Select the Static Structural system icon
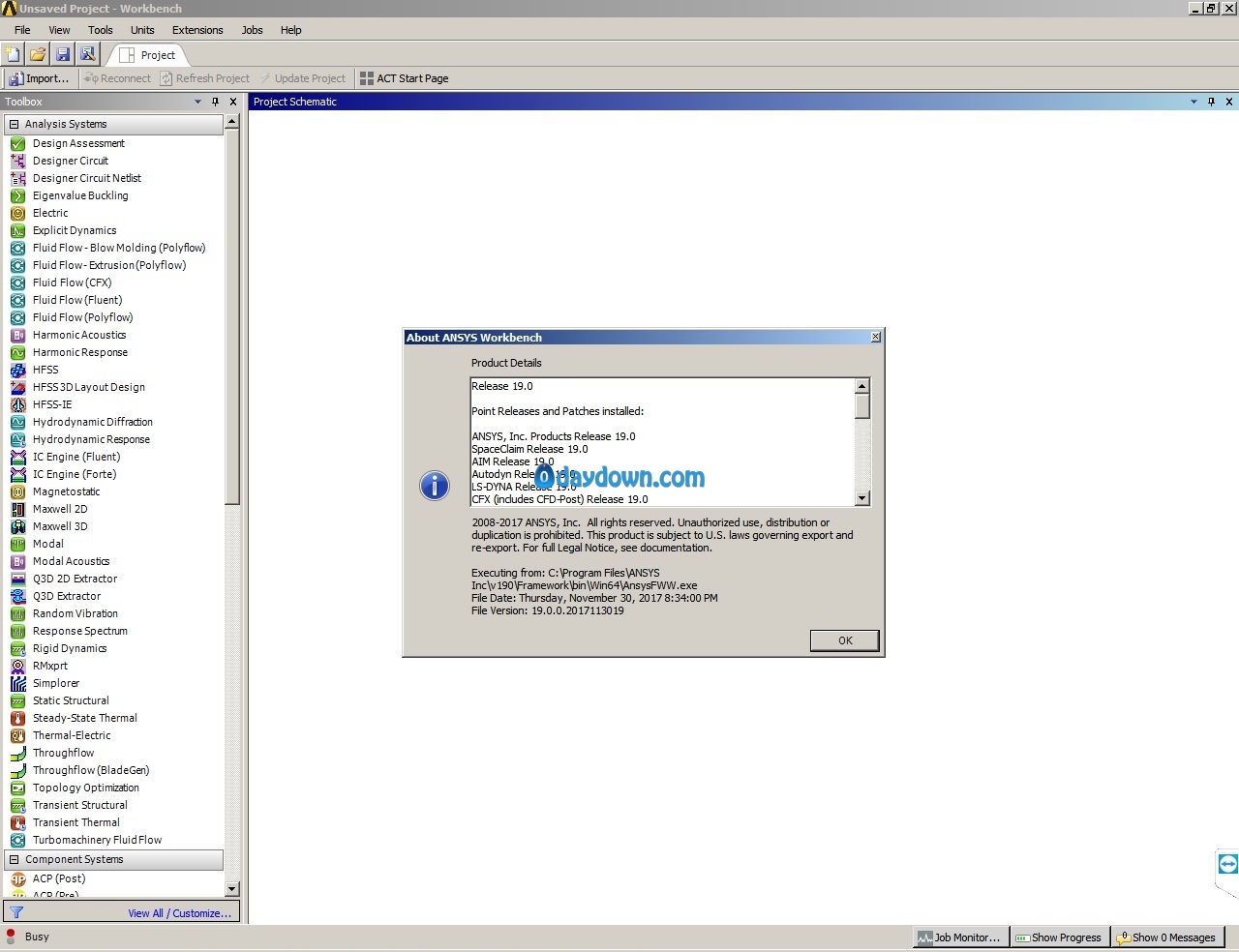Screen dimensions: 1239x952 (17, 700)
